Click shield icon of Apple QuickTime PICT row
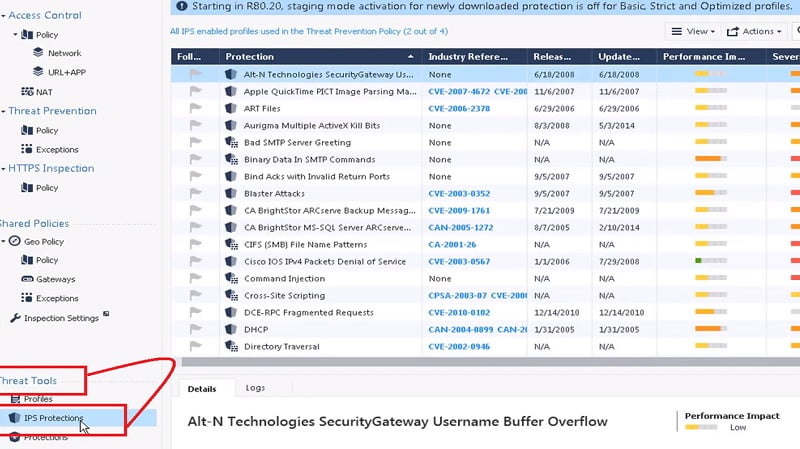This screenshot has width=800, height=449. [231, 91]
